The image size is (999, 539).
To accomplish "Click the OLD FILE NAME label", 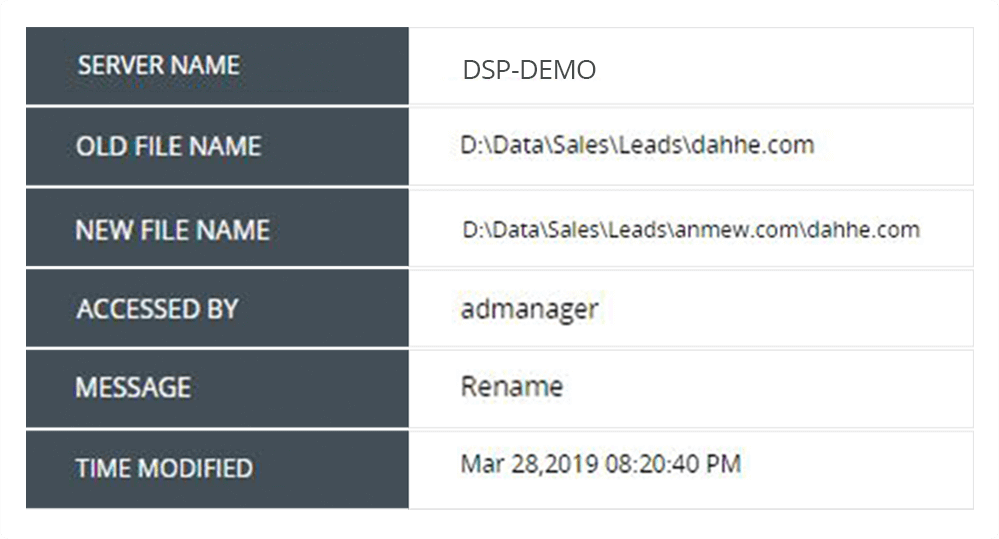I will tap(168, 147).
